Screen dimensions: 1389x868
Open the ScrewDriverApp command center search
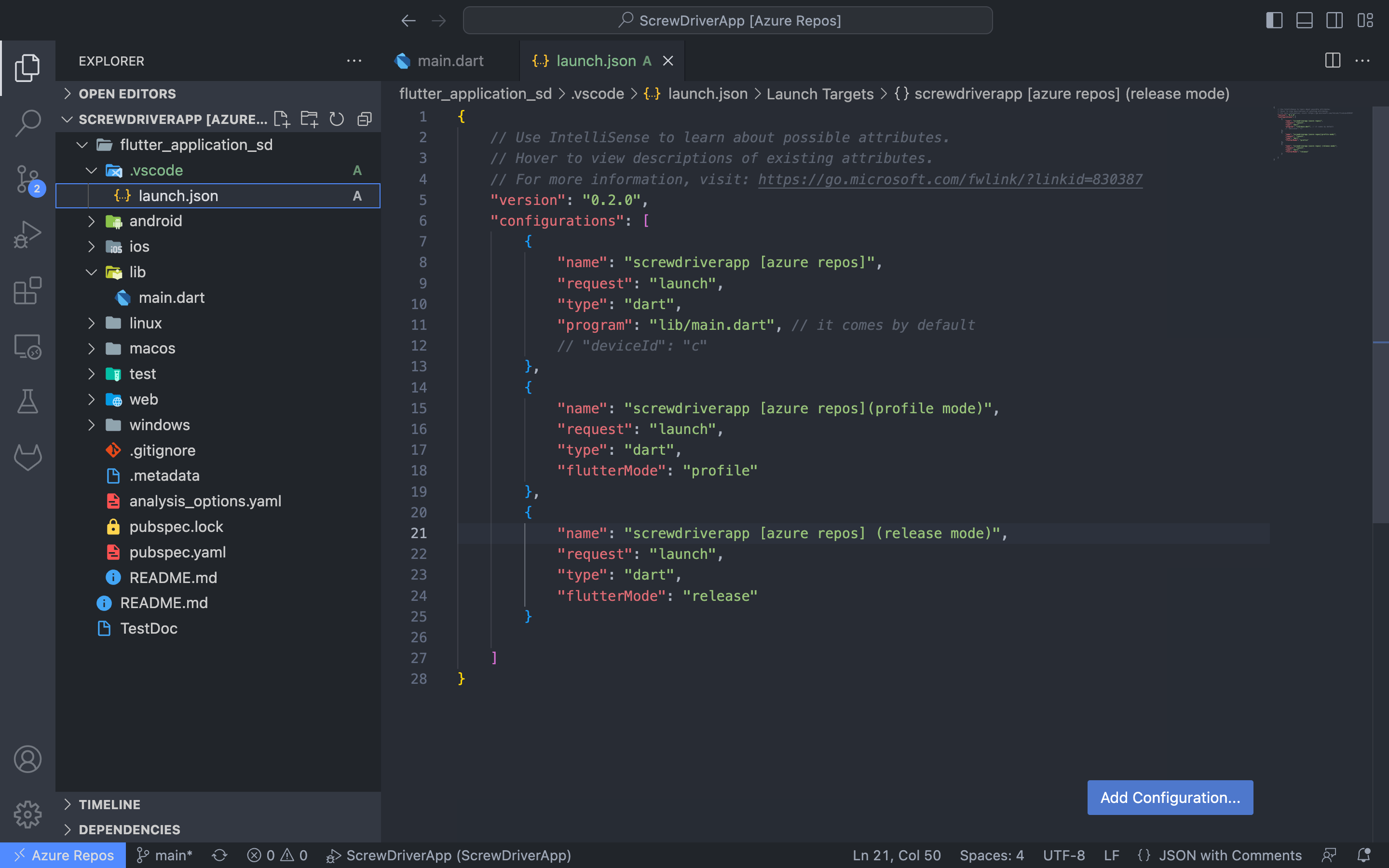(x=727, y=20)
